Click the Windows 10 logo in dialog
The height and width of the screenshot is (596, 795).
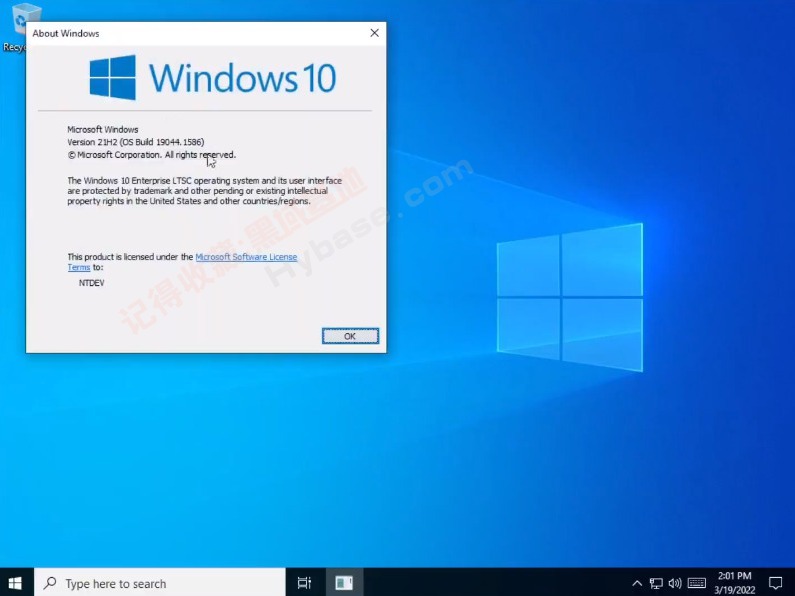pos(213,78)
